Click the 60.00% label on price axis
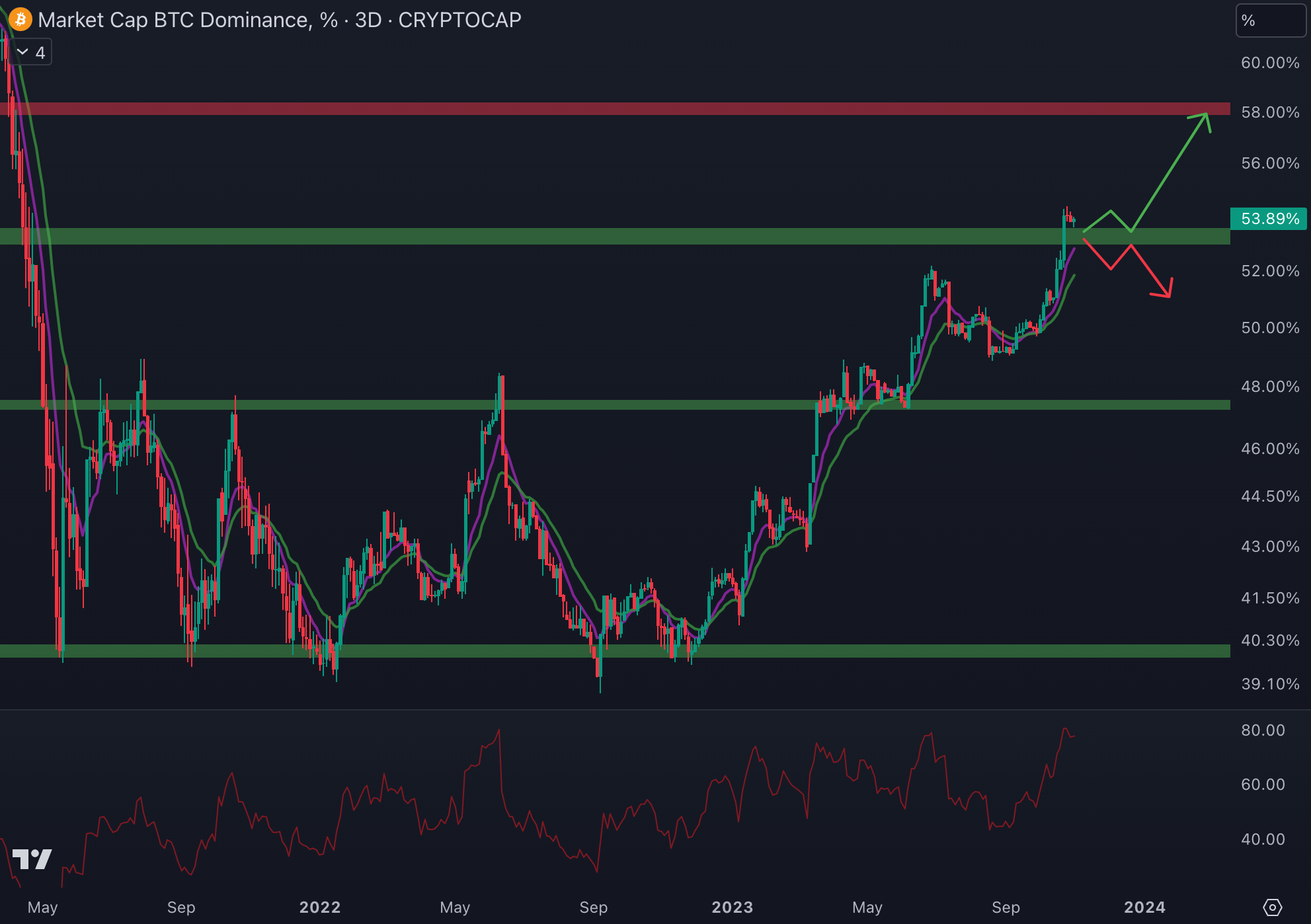The height and width of the screenshot is (924, 1311). (1269, 63)
